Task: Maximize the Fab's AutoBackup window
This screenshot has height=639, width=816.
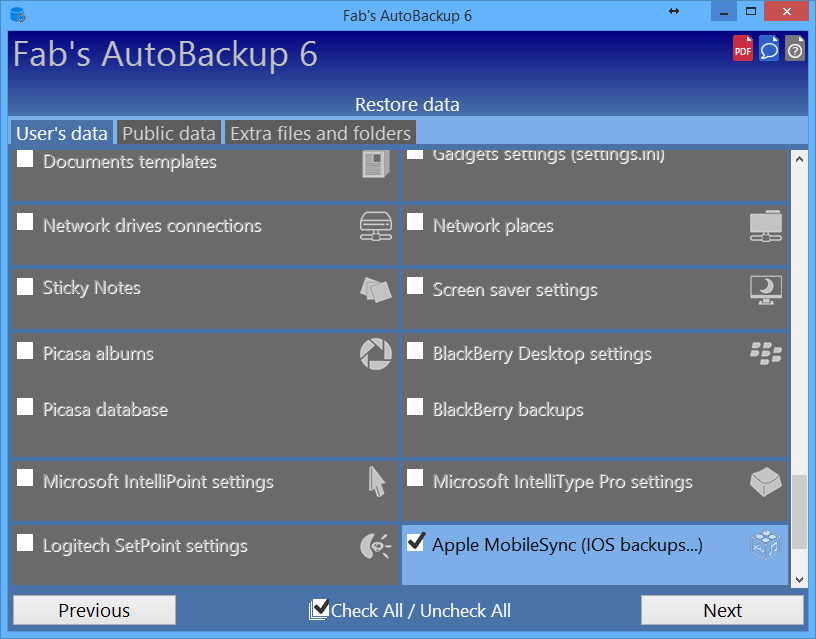Action: (750, 11)
